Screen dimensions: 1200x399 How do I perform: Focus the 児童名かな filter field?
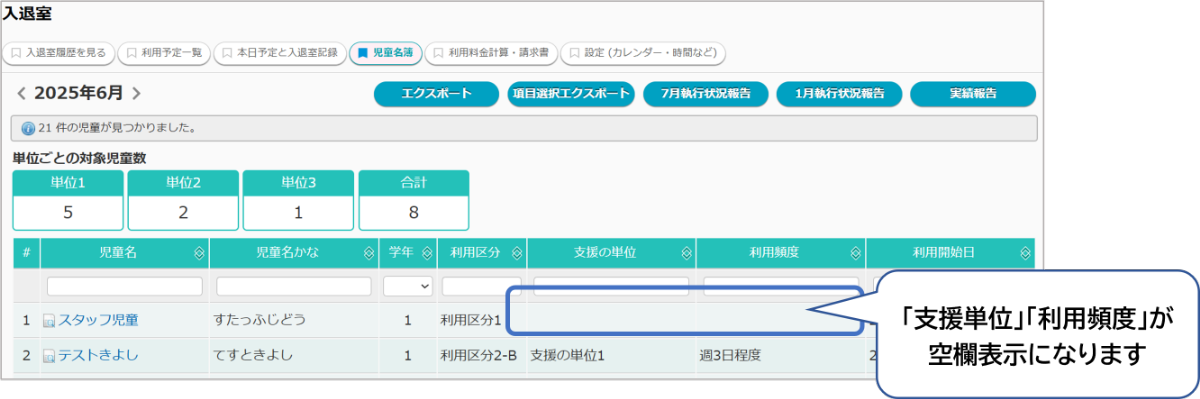click(x=294, y=286)
